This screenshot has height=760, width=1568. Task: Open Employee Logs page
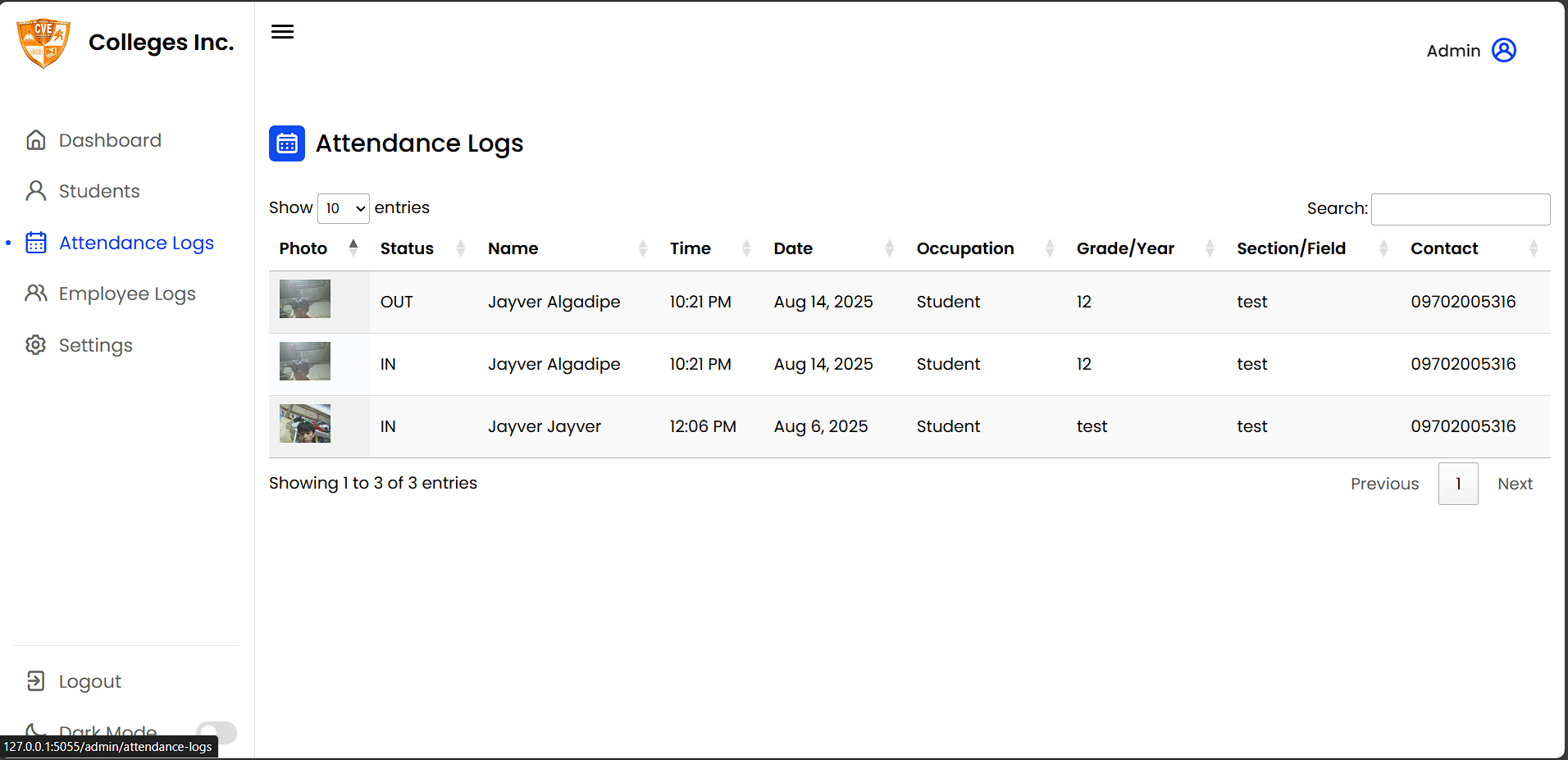click(x=127, y=294)
